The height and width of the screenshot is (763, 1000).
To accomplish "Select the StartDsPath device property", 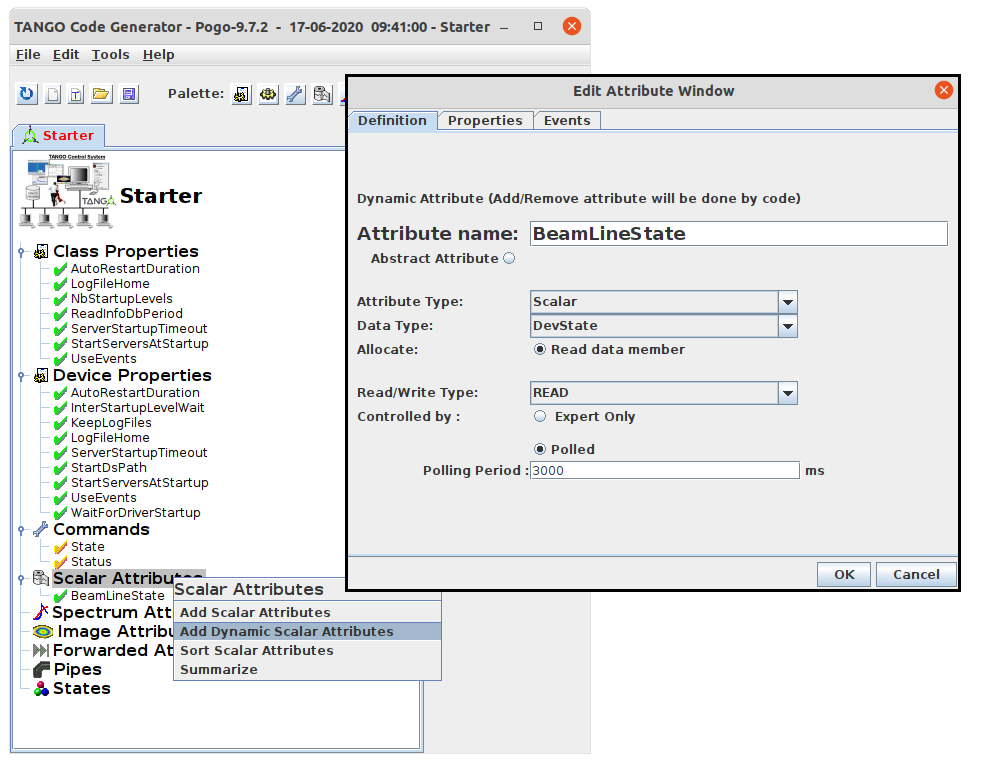I will click(109, 468).
